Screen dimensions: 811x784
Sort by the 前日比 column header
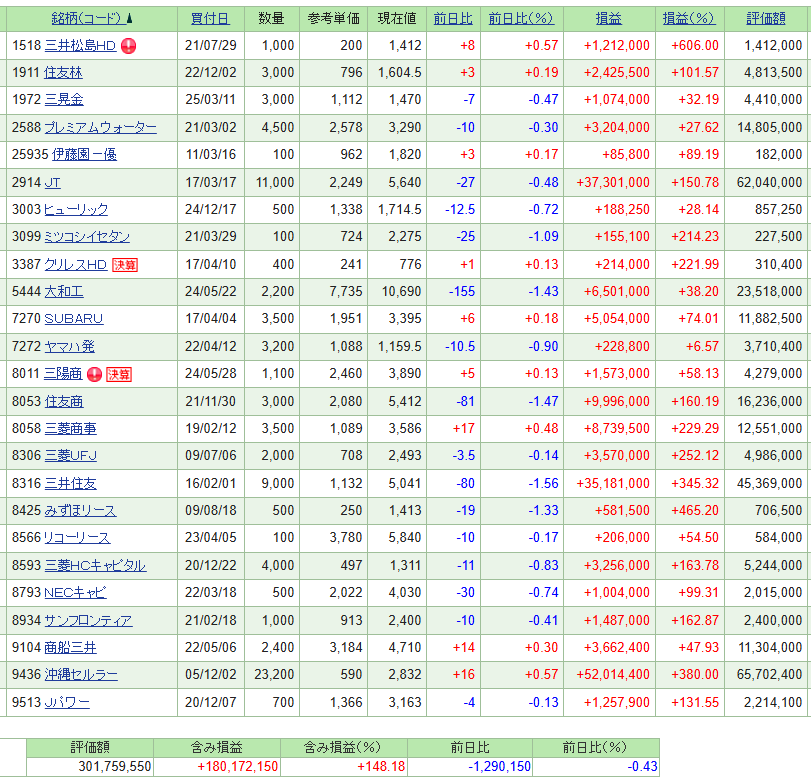pos(454,18)
